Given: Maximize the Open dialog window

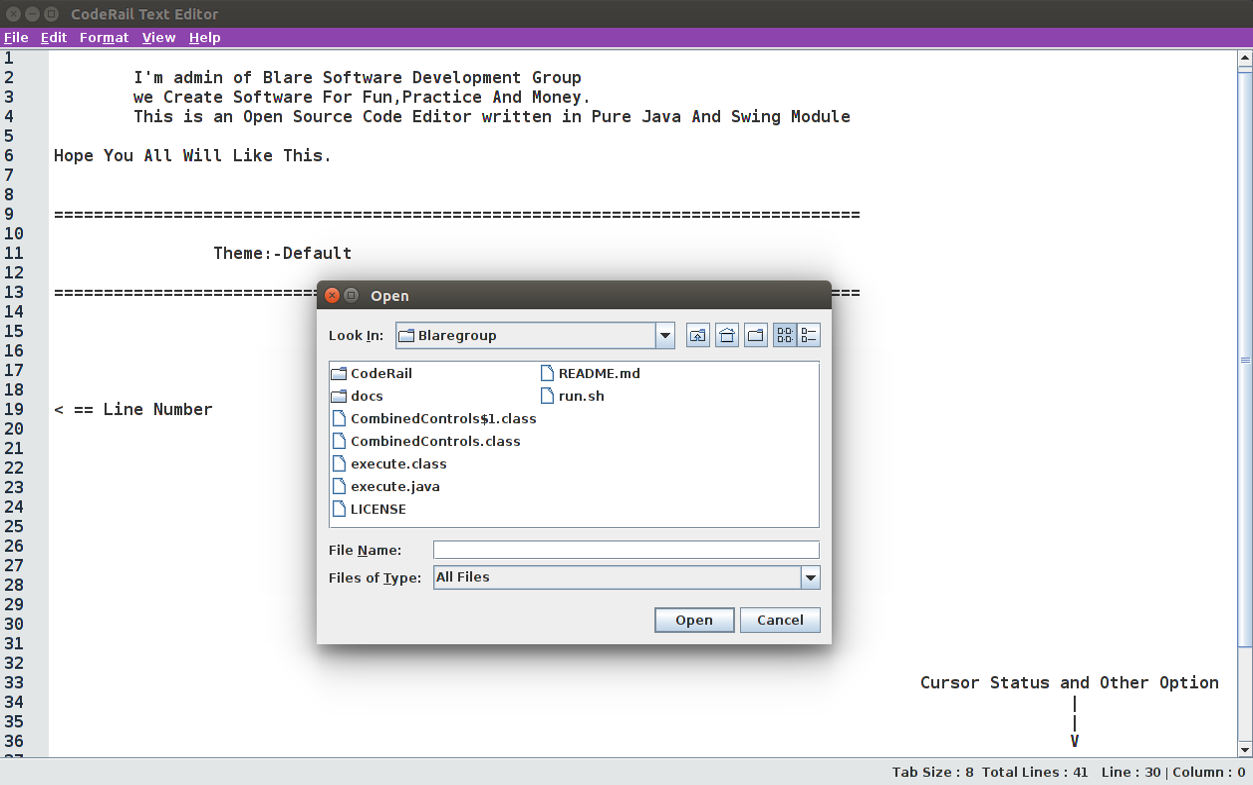Looking at the screenshot, I should click(351, 295).
